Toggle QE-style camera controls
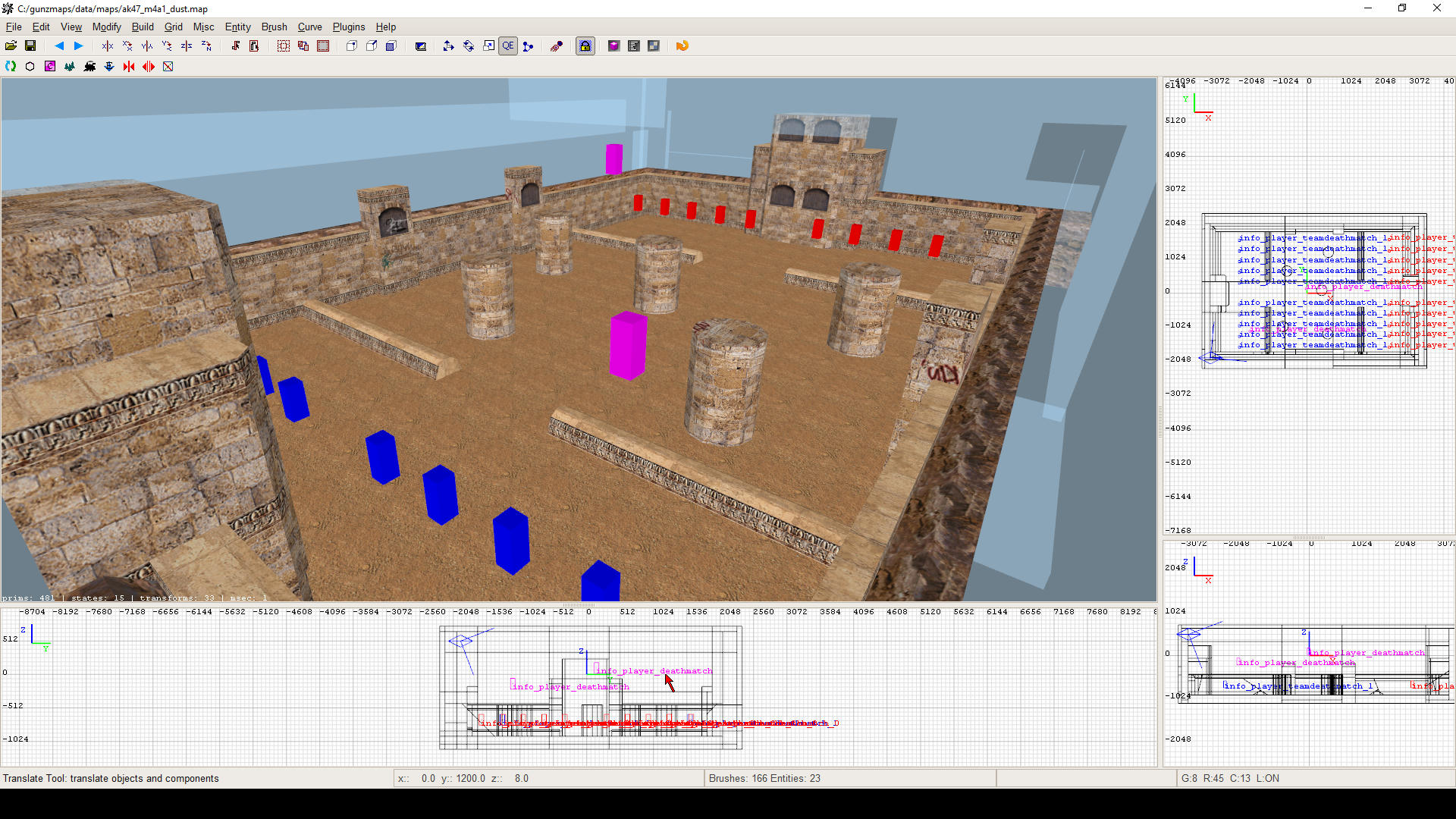This screenshot has width=1456, height=819. [508, 45]
